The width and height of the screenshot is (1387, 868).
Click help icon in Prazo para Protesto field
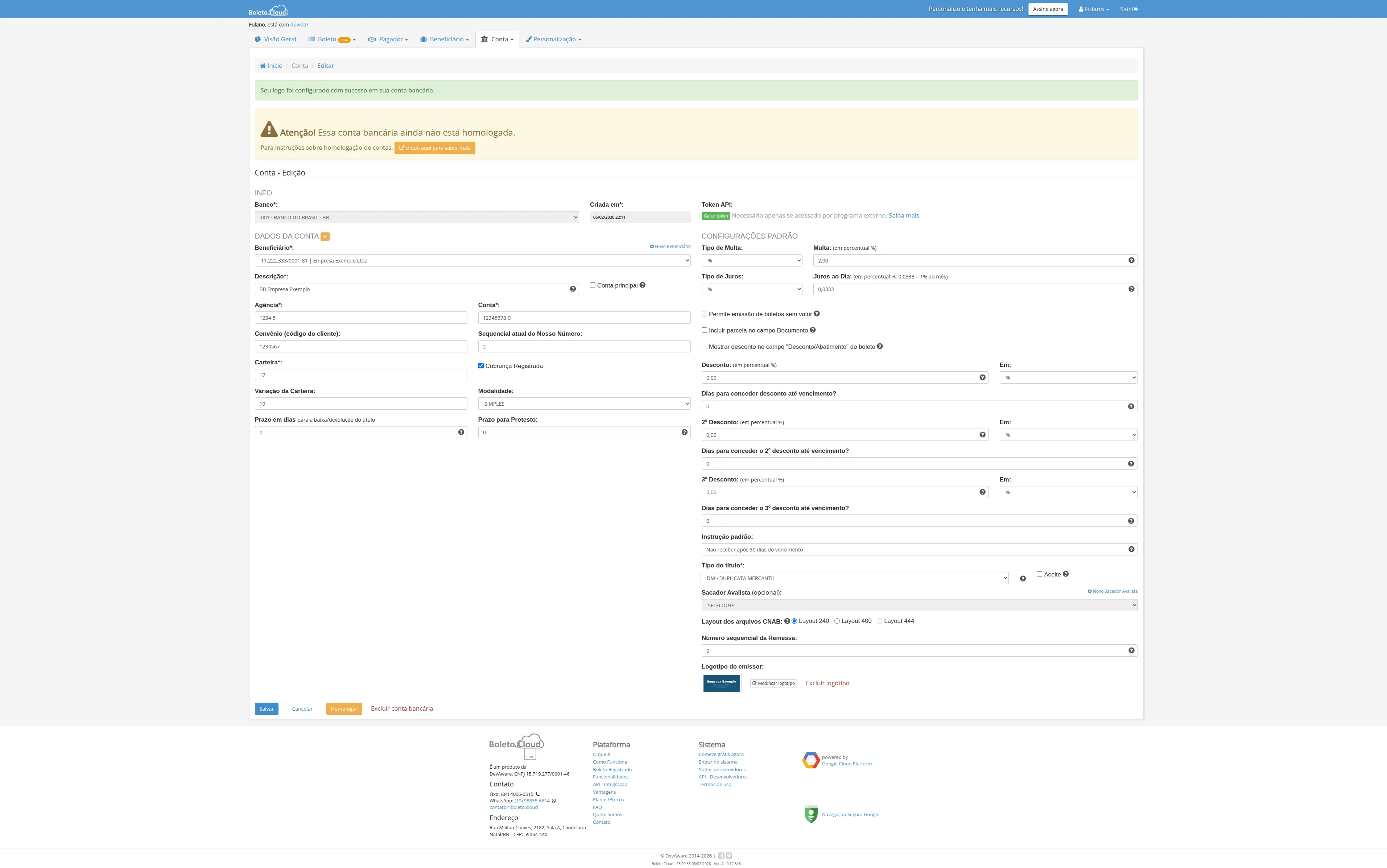pyautogui.click(x=684, y=432)
